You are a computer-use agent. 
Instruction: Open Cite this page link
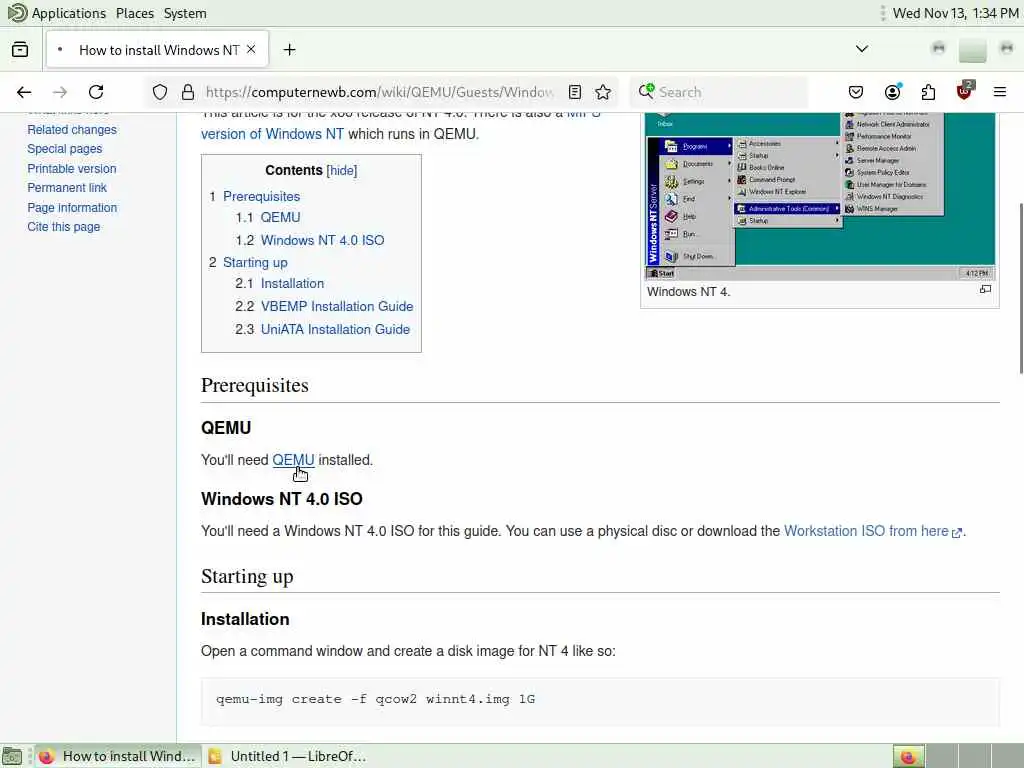pos(63,227)
